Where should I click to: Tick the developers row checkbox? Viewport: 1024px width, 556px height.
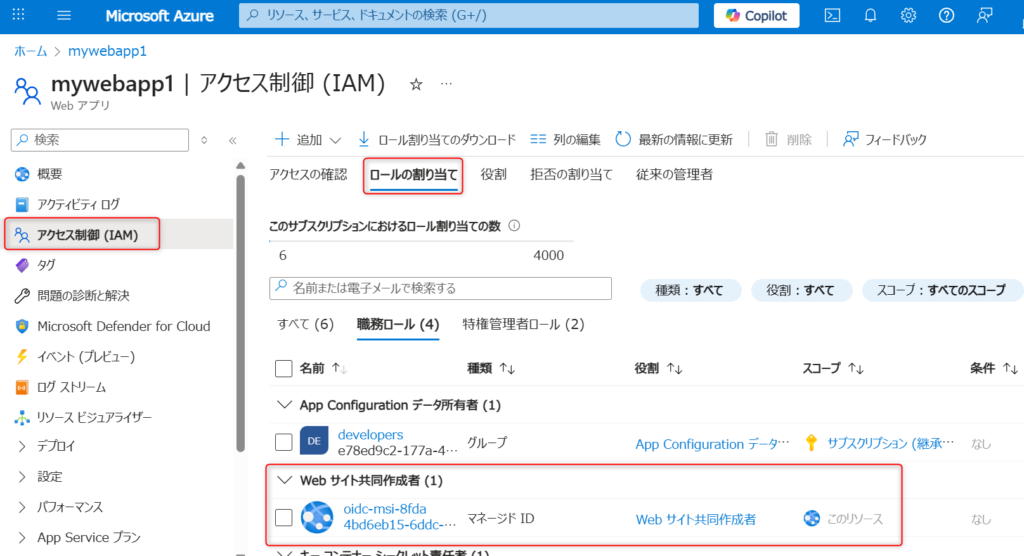283,442
